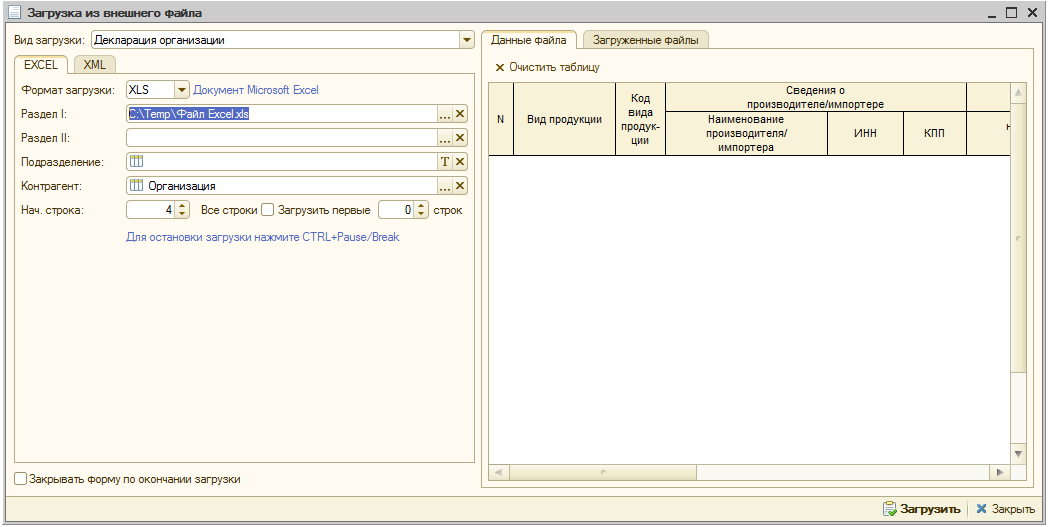Enable the Все строки checkbox
This screenshot has height=527, width=1048.
coord(267,210)
